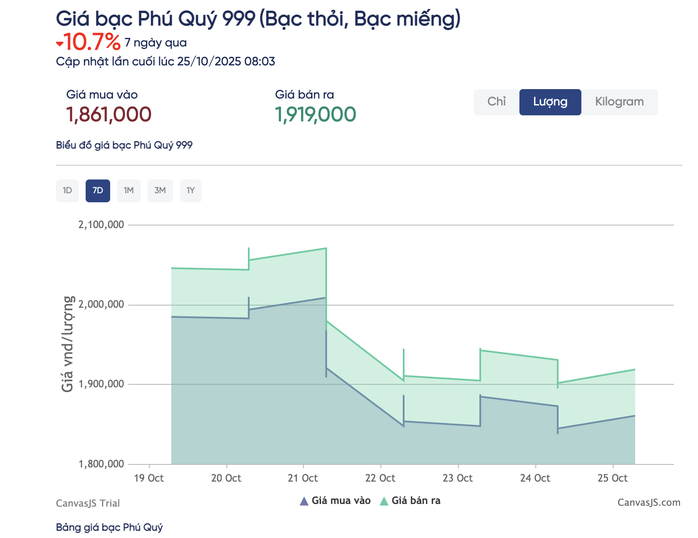Click the sell price value 1,919,000
The height and width of the screenshot is (538, 698).
pos(315,114)
